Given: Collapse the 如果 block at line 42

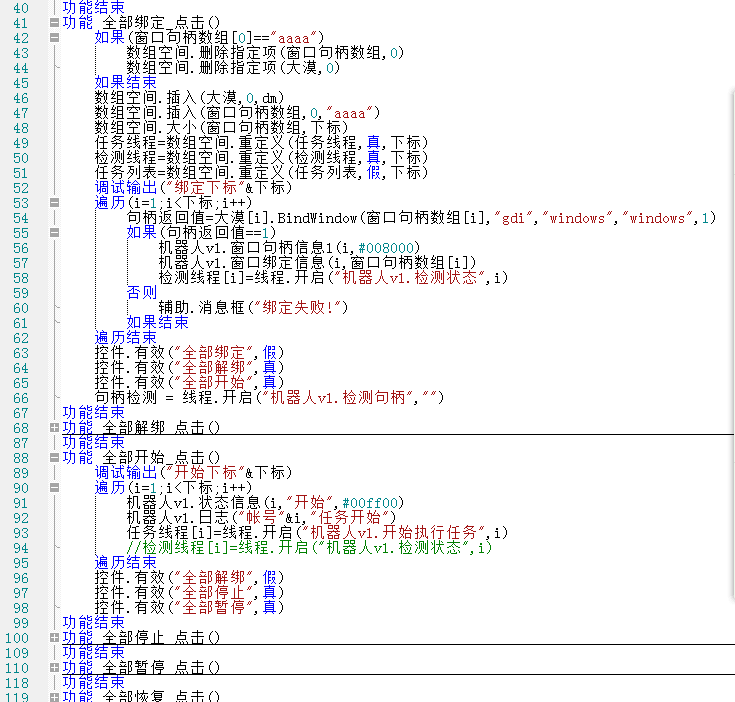Looking at the screenshot, I should [54, 37].
